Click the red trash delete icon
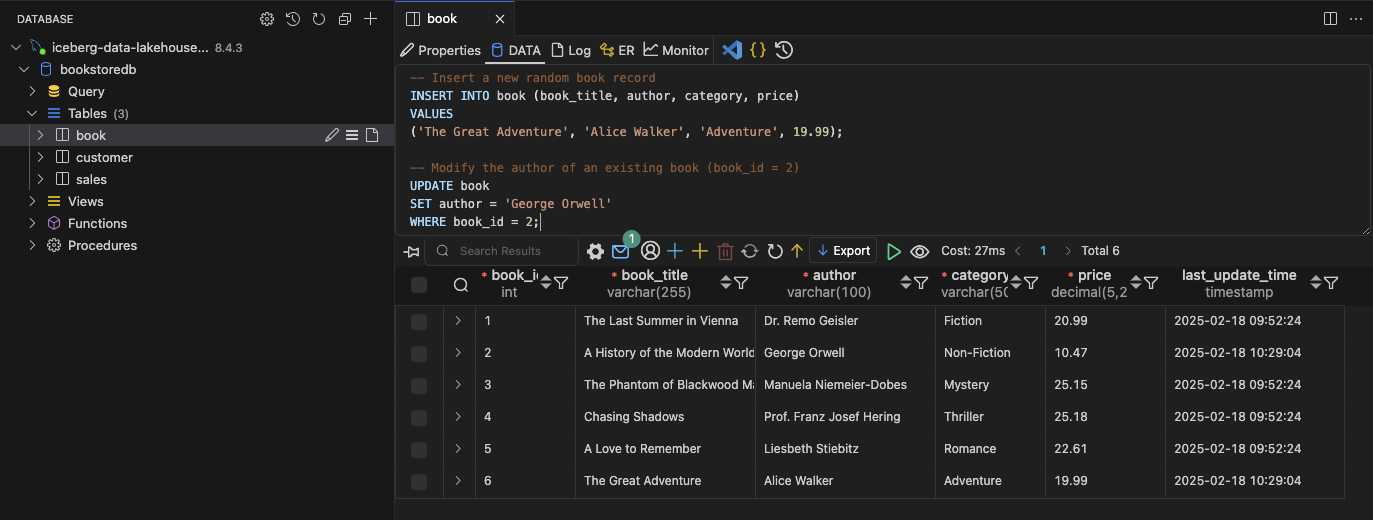The height and width of the screenshot is (520, 1373). point(726,251)
